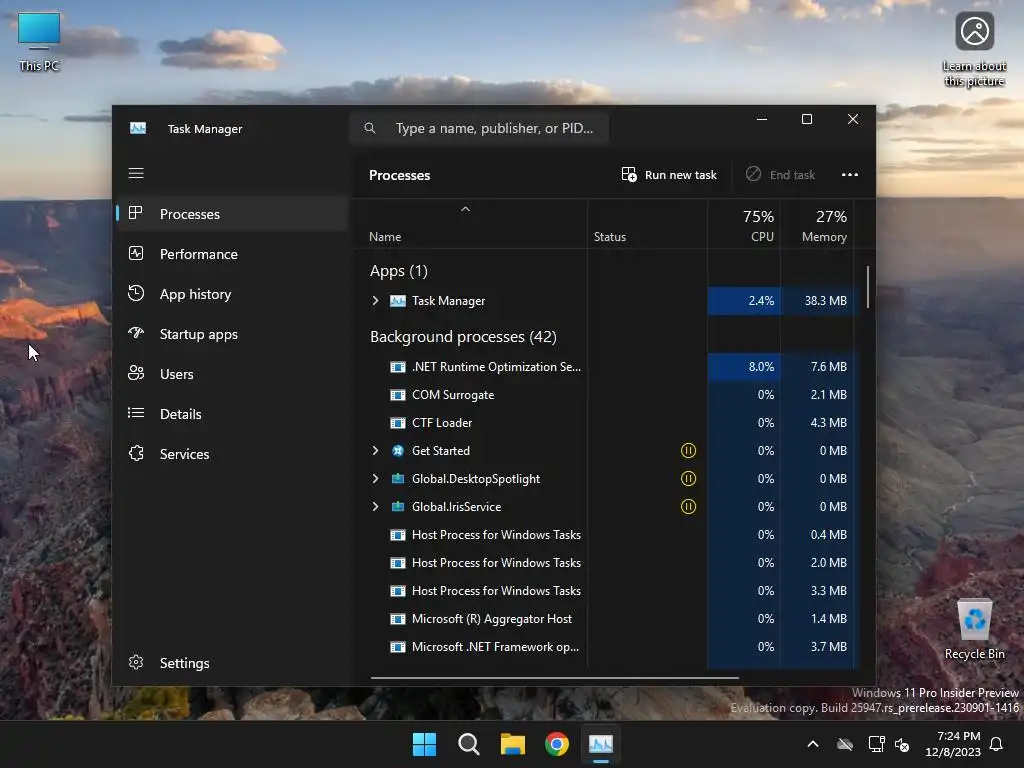1024x768 pixels.
Task: Click the Get Started app icon
Action: click(x=398, y=451)
